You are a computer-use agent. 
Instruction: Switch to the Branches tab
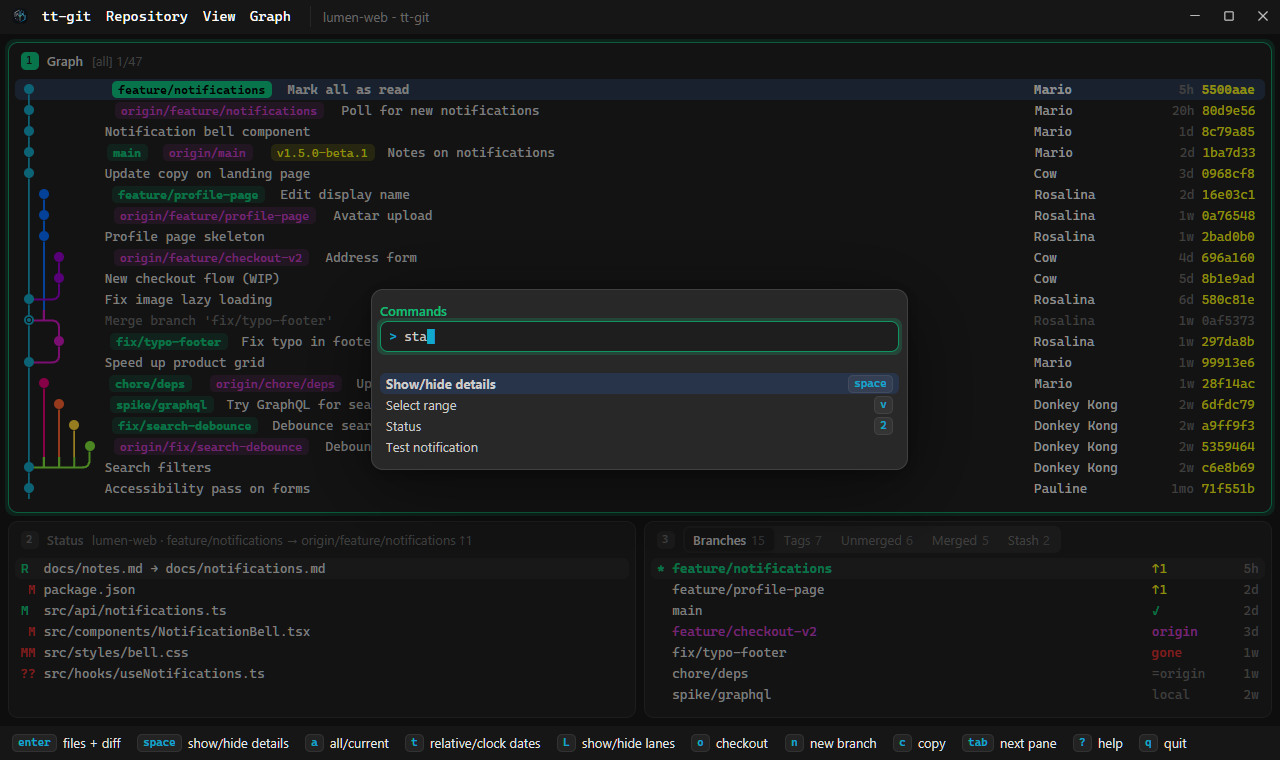point(729,540)
